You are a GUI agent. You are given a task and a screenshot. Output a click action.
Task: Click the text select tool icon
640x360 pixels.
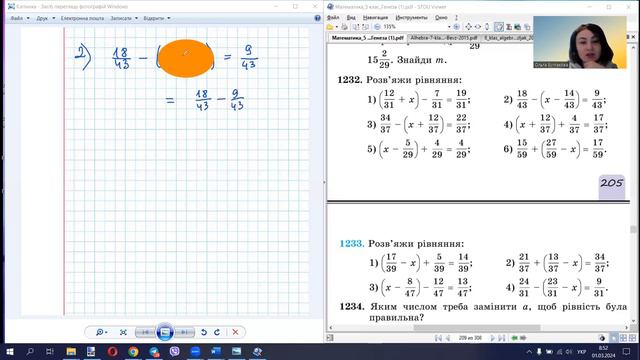point(509,27)
